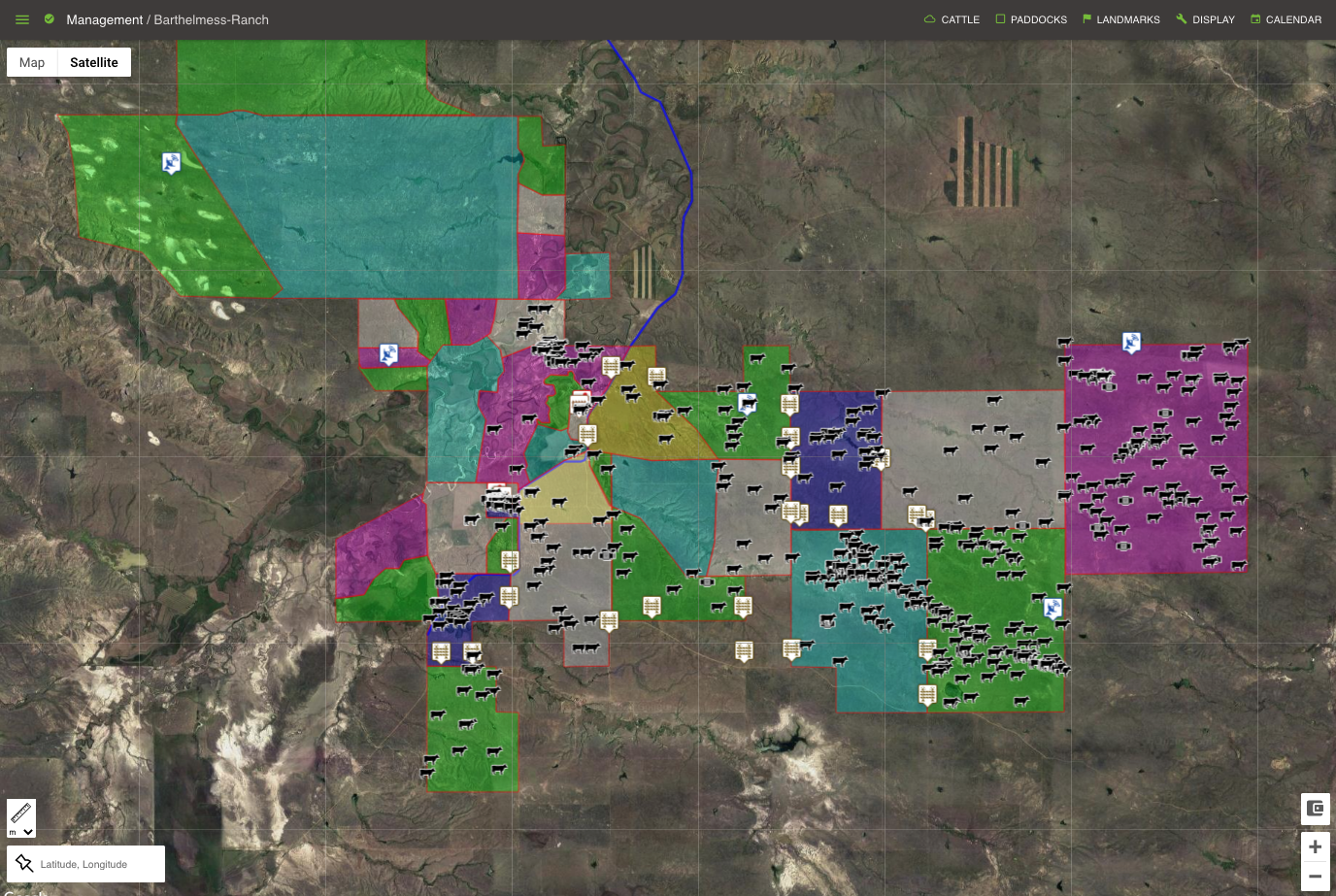This screenshot has height=896, width=1336.
Task: Open the CATTLE panel icon
Action: 929,18
